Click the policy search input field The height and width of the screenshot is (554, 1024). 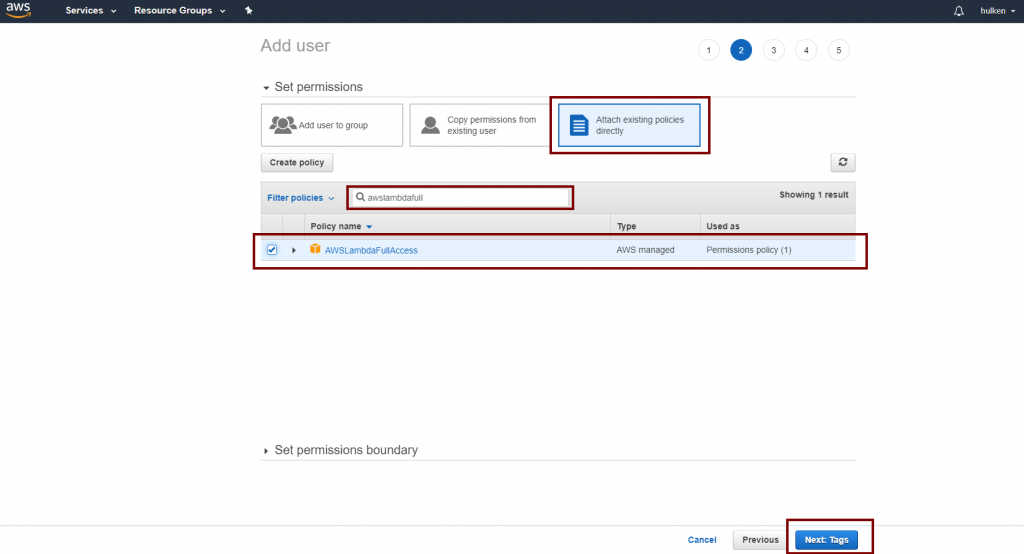click(464, 198)
